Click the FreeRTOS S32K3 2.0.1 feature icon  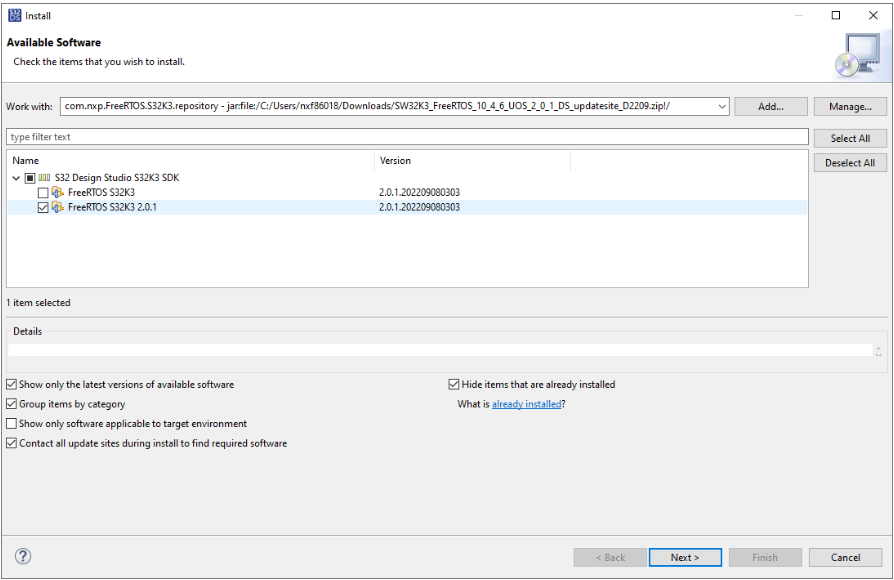pyautogui.click(x=58, y=207)
